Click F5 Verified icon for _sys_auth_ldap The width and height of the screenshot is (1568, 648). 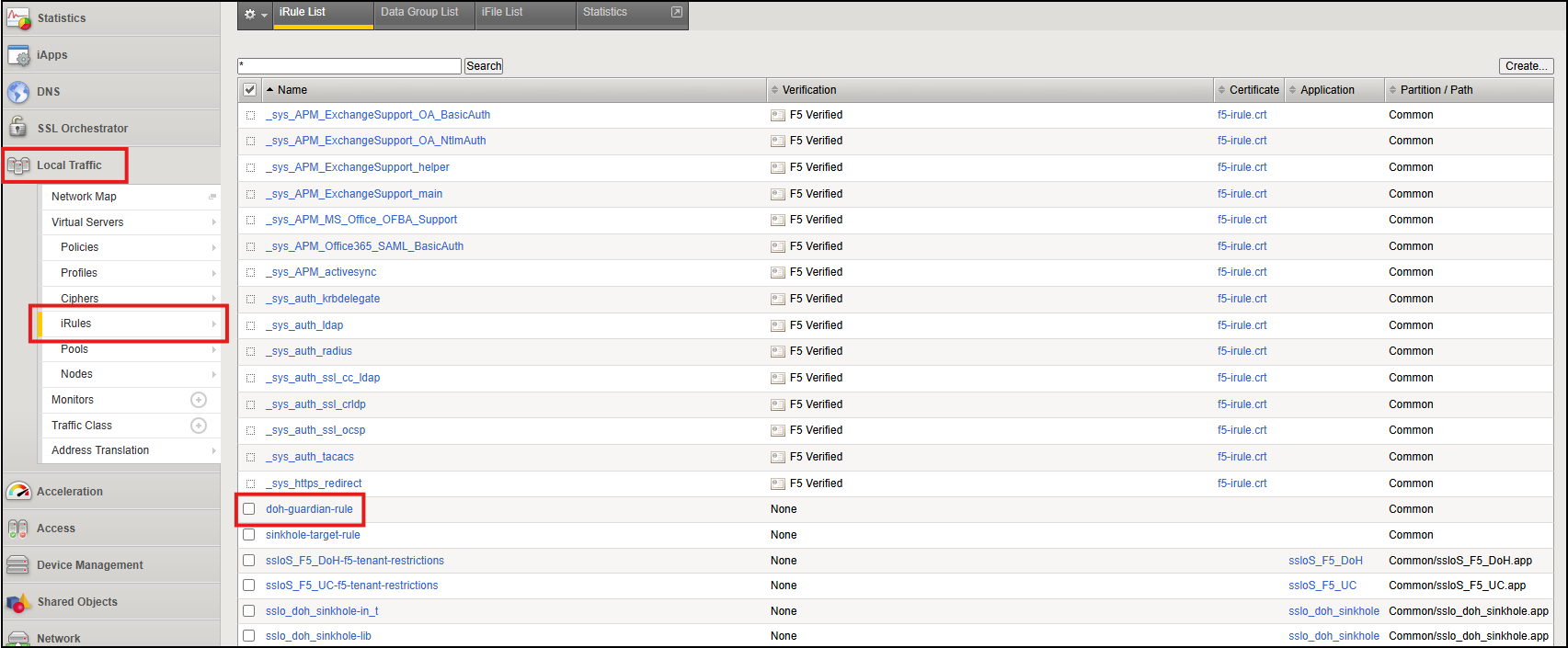click(x=777, y=325)
